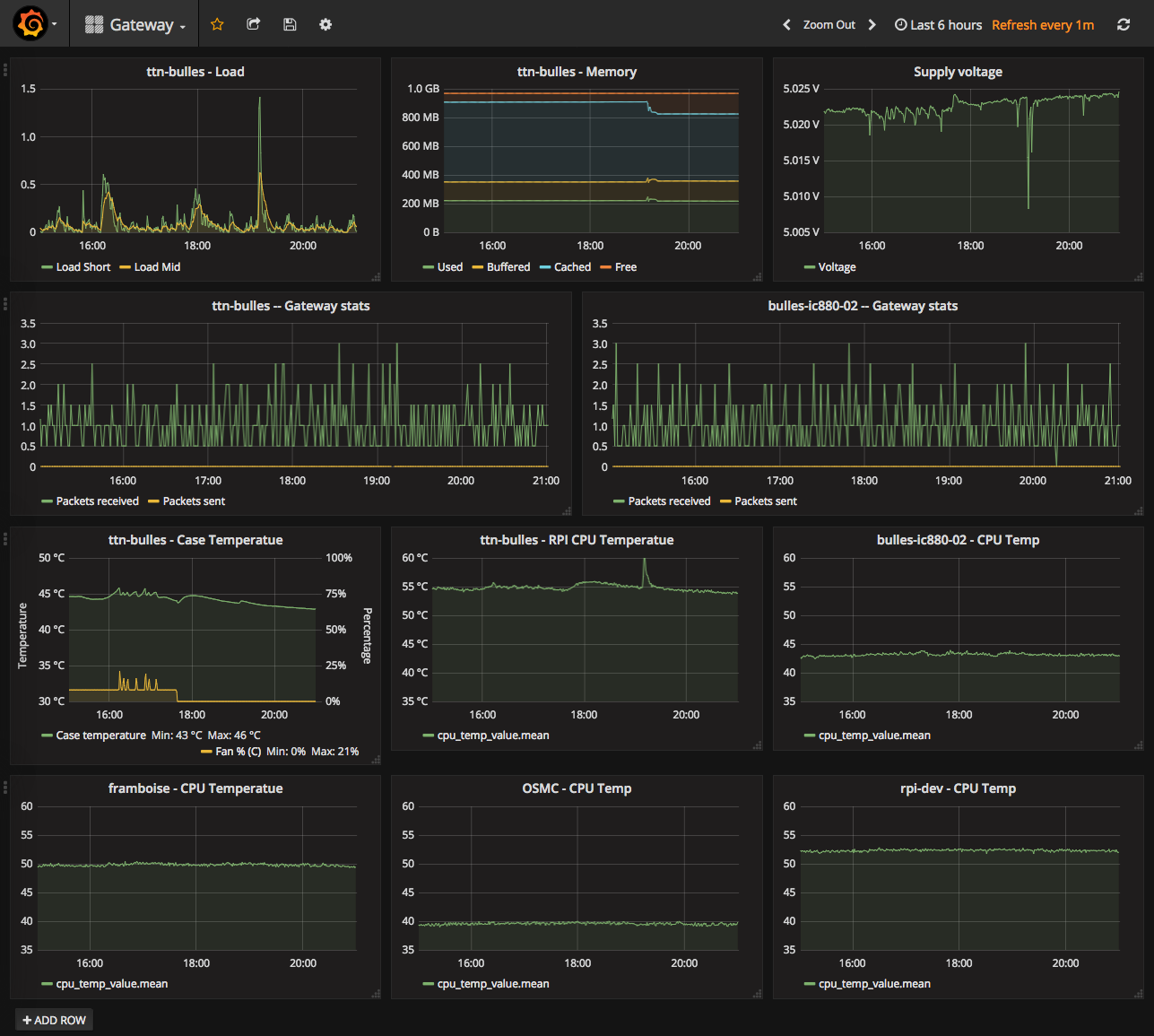Toggle Load Mid series in legend
This screenshot has width=1154, height=1036.
[157, 267]
